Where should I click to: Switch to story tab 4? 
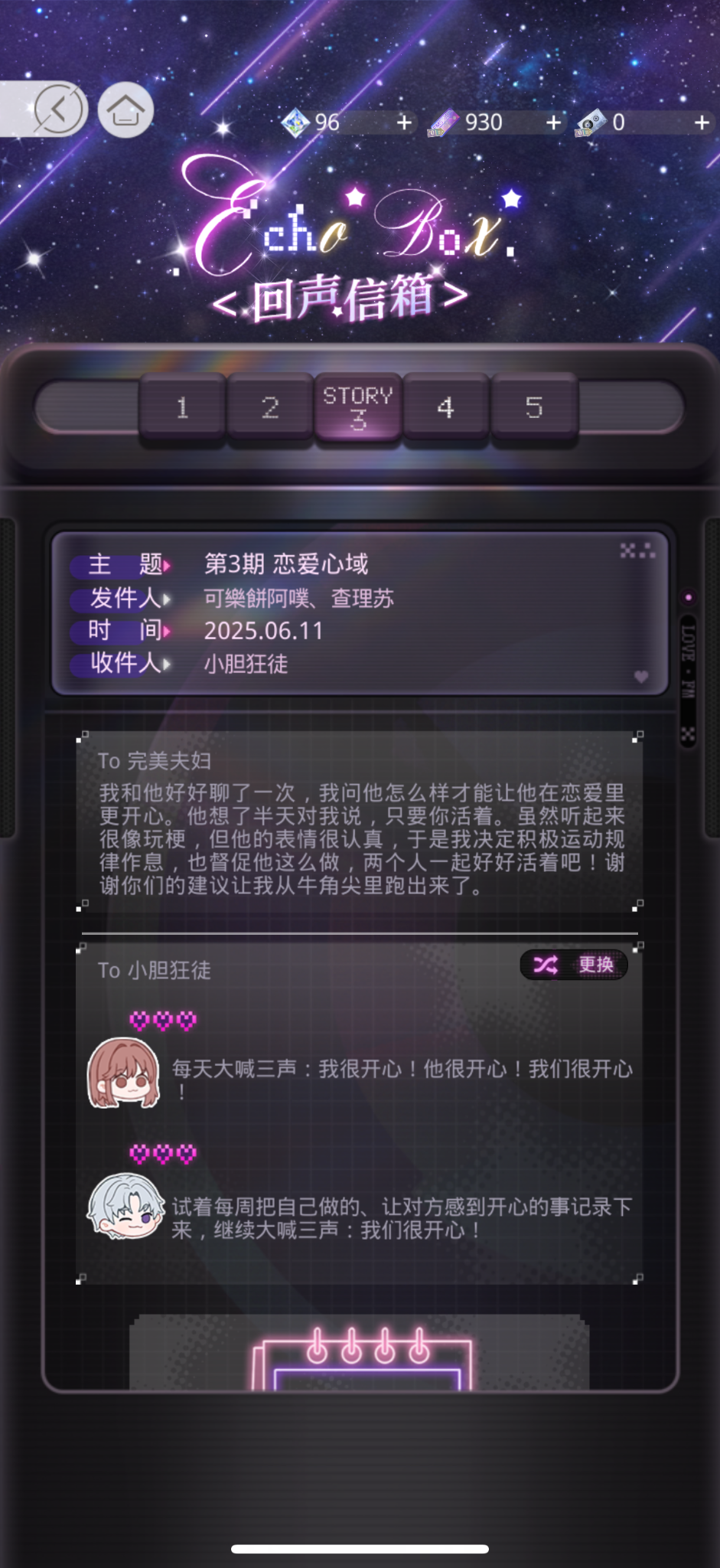point(445,407)
